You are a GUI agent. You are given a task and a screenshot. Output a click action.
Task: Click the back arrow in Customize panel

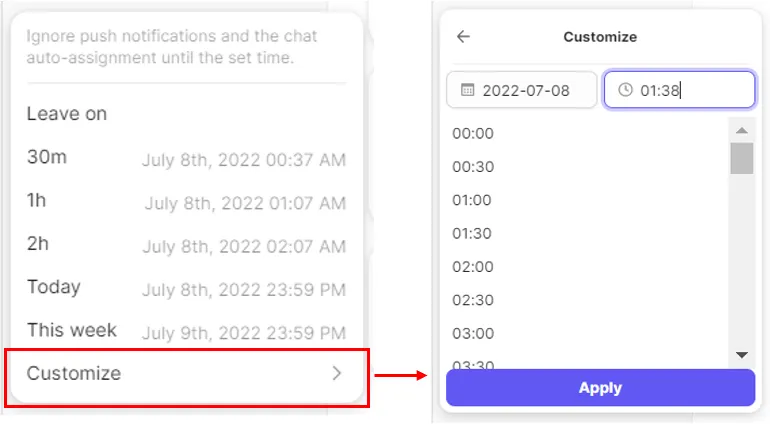tap(463, 37)
